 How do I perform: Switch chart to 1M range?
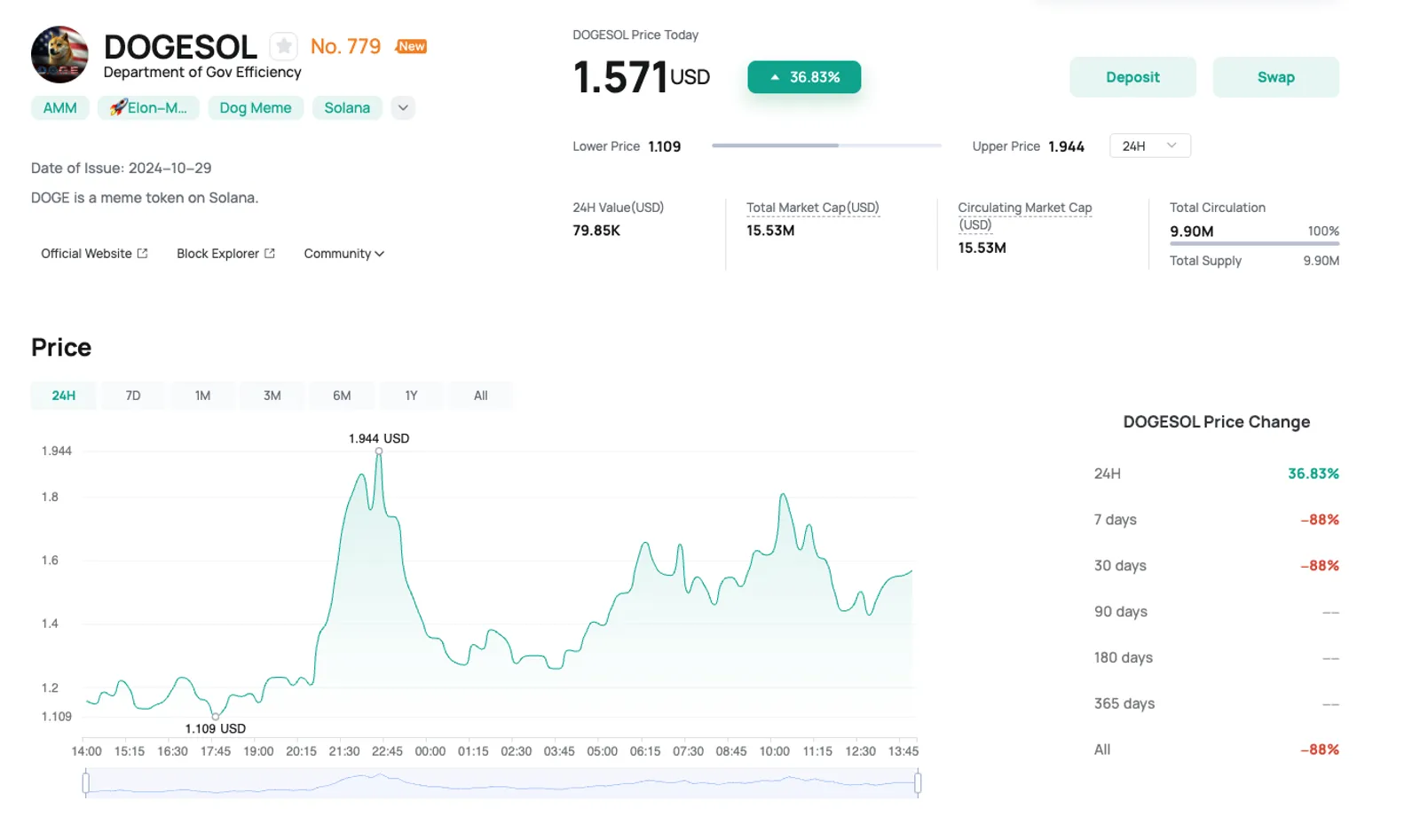tap(202, 396)
